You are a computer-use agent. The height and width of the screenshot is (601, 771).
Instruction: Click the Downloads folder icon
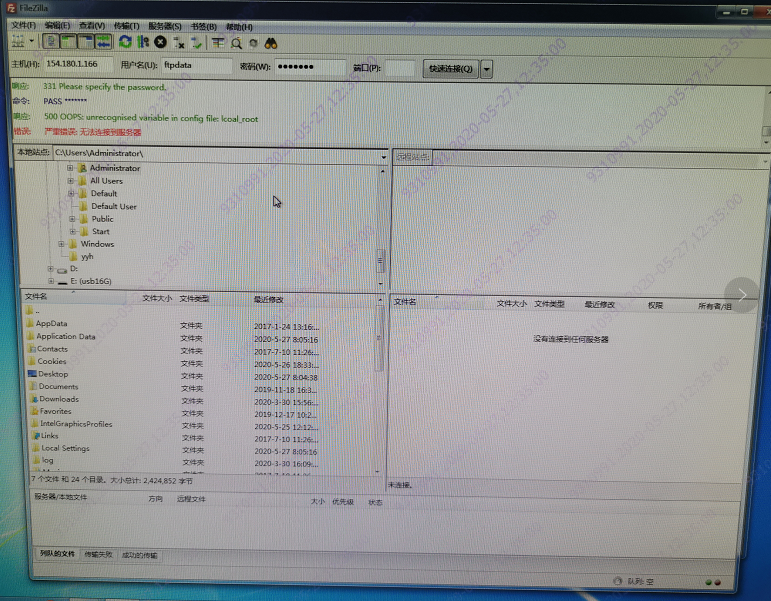point(34,399)
